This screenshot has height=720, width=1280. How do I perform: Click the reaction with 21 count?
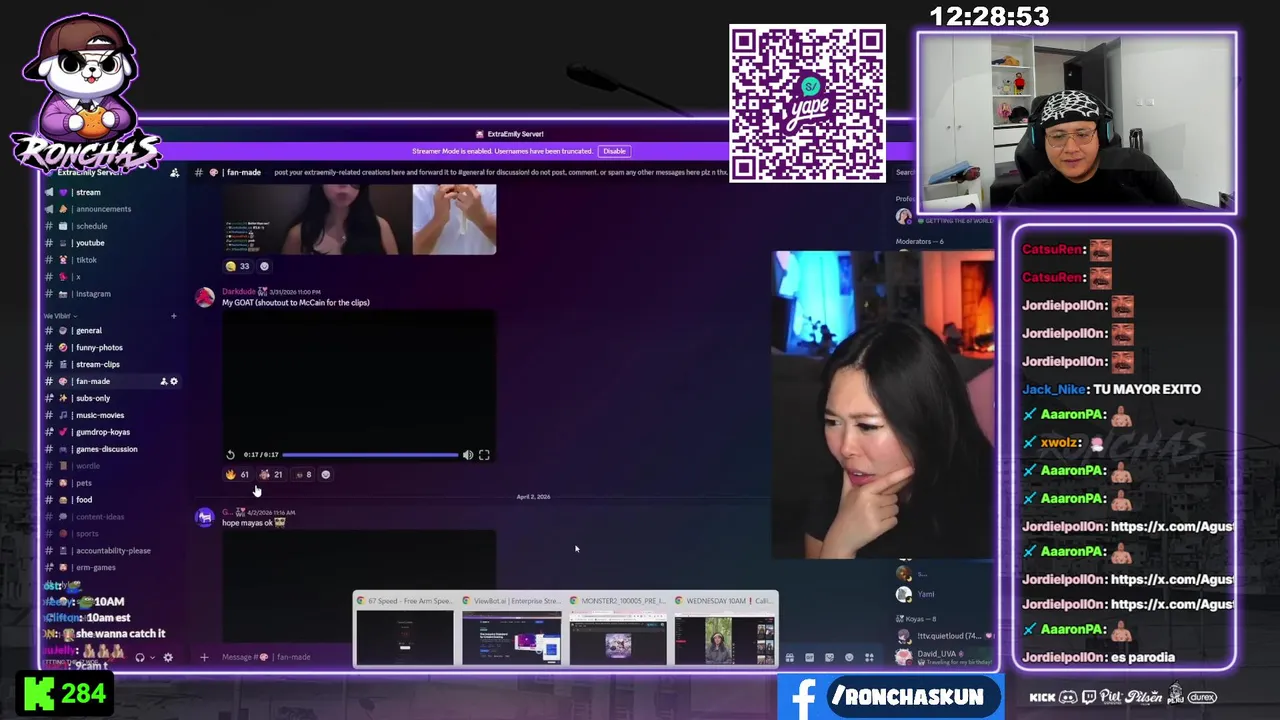(271, 475)
